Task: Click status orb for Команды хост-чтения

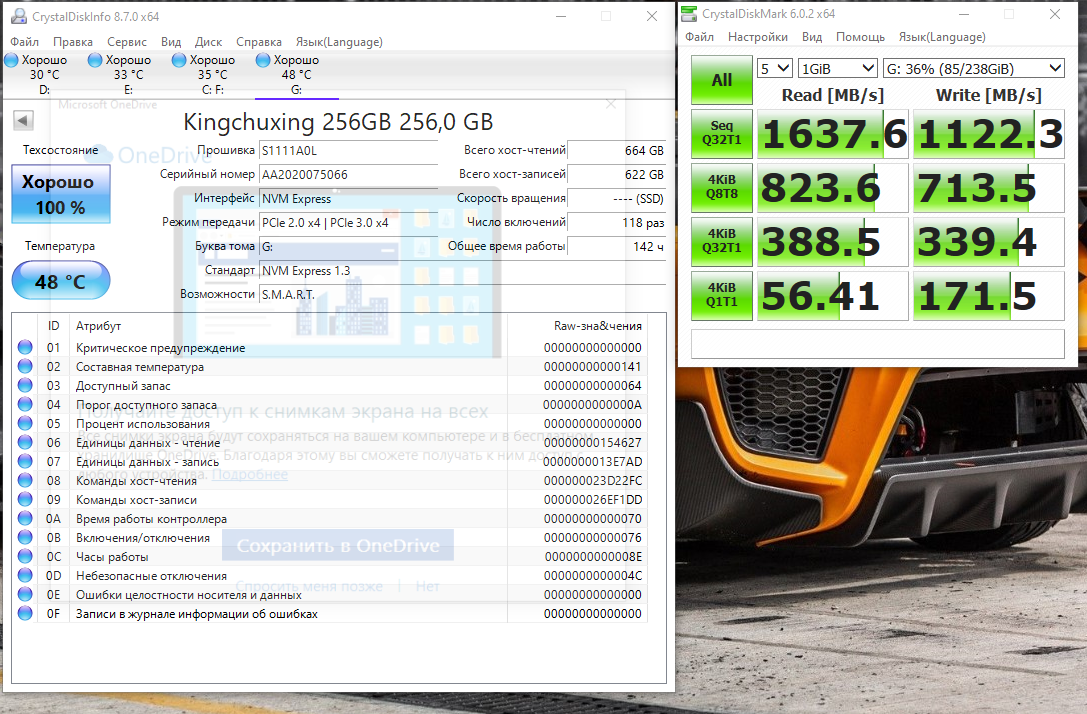Action: [25, 480]
